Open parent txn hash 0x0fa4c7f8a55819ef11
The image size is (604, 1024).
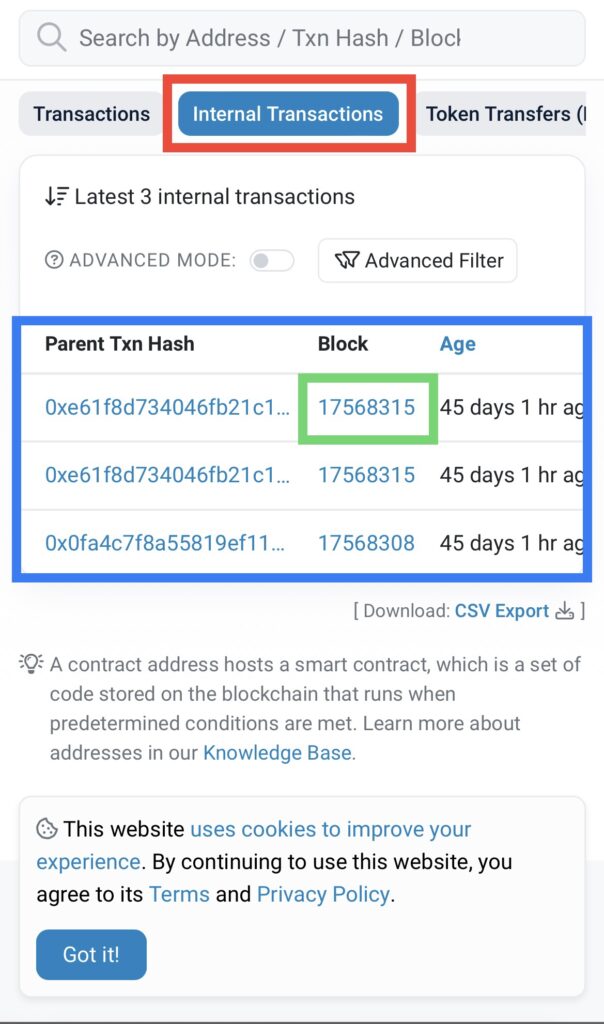pos(165,543)
